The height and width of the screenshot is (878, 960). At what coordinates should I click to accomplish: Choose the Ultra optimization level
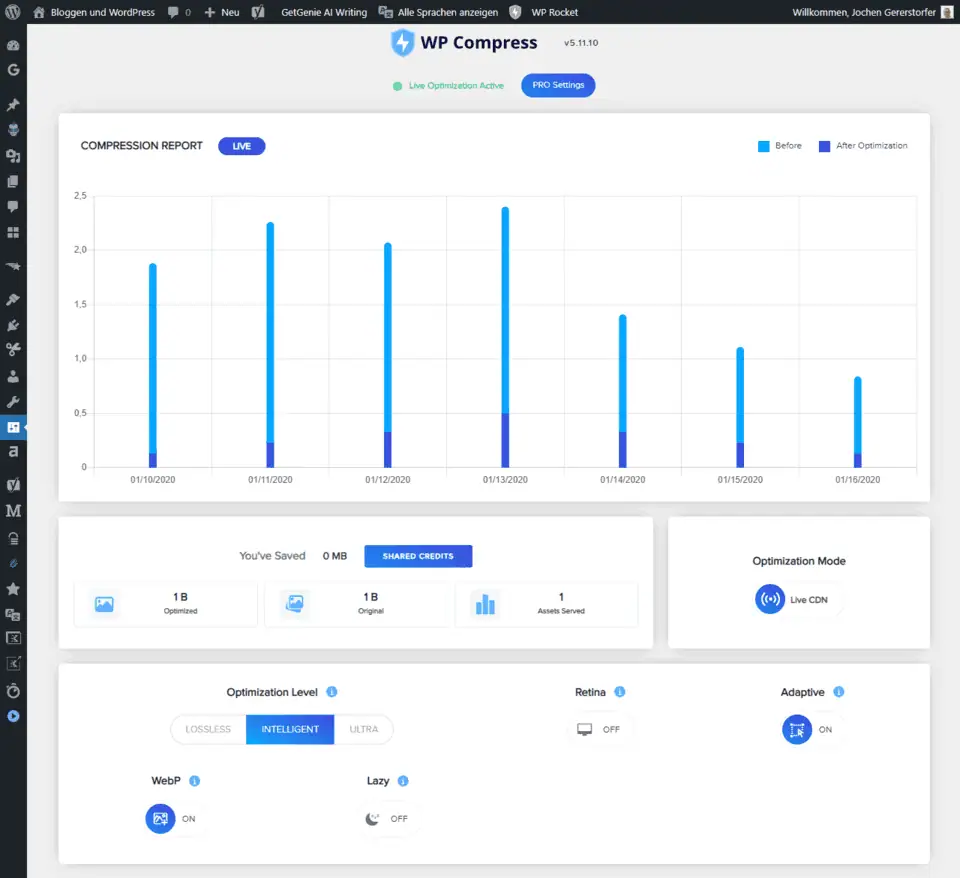(364, 729)
